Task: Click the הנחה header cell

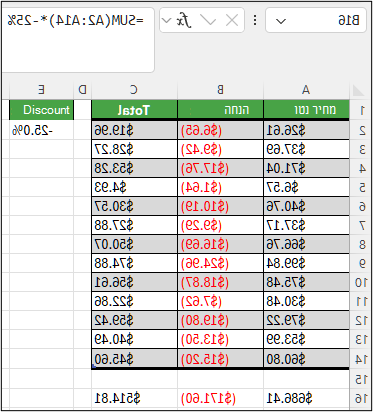Action: pyautogui.click(x=220, y=110)
